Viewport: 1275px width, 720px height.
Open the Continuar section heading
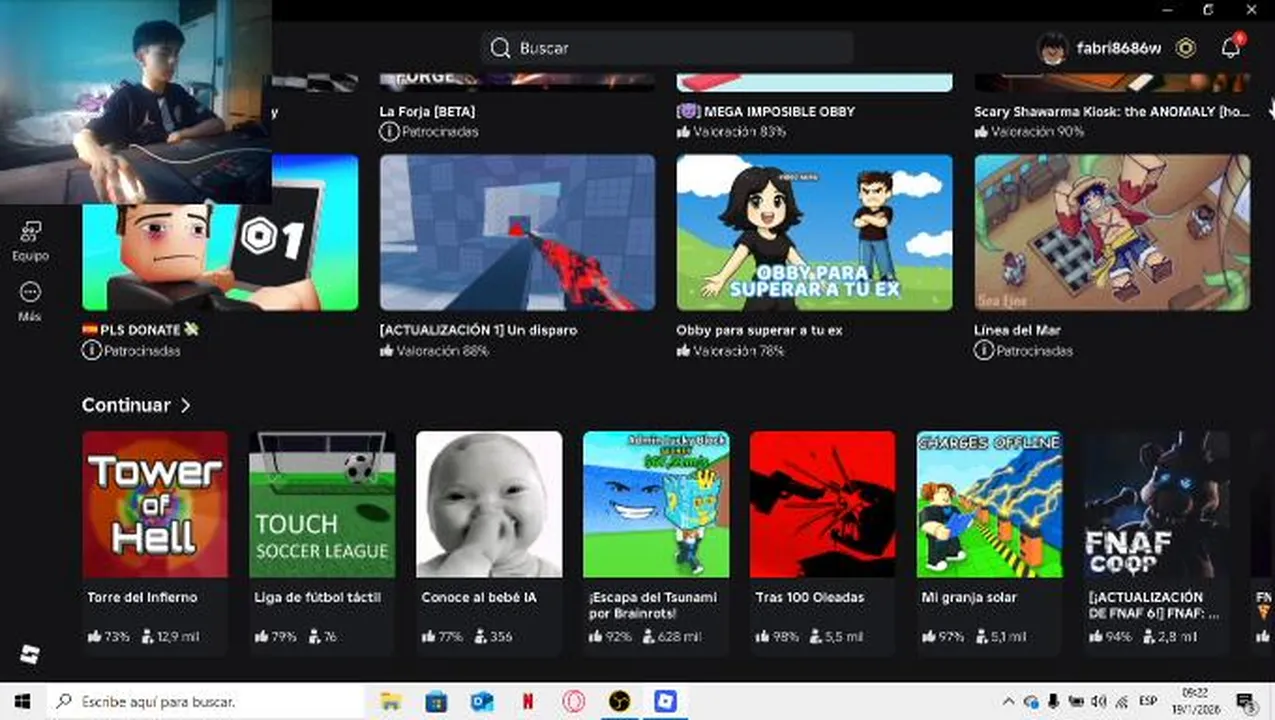point(126,405)
